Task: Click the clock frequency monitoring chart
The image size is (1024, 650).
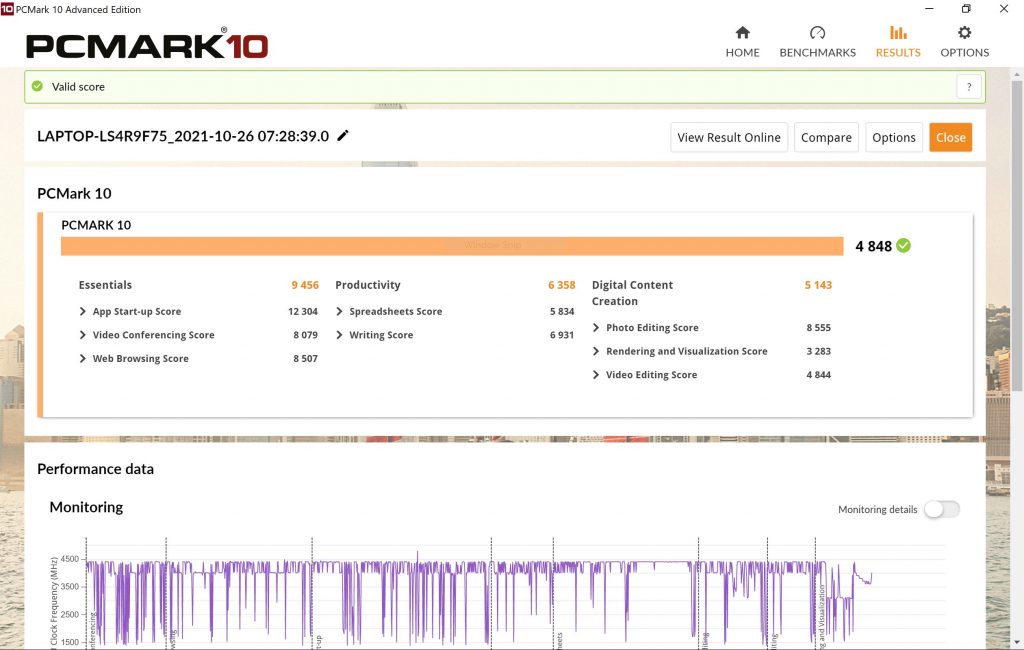Action: coord(496,593)
